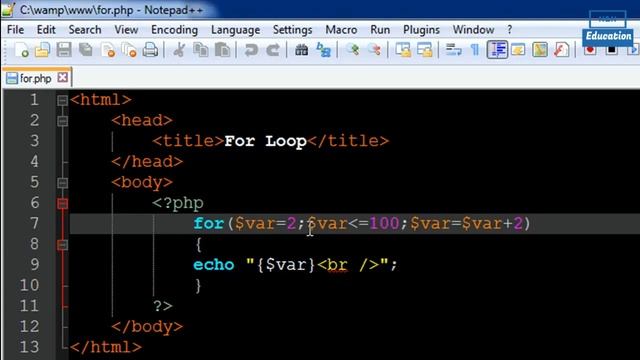The height and width of the screenshot is (360, 640).
Task: Open the Replace dialog icon
Action: (x=323, y=50)
